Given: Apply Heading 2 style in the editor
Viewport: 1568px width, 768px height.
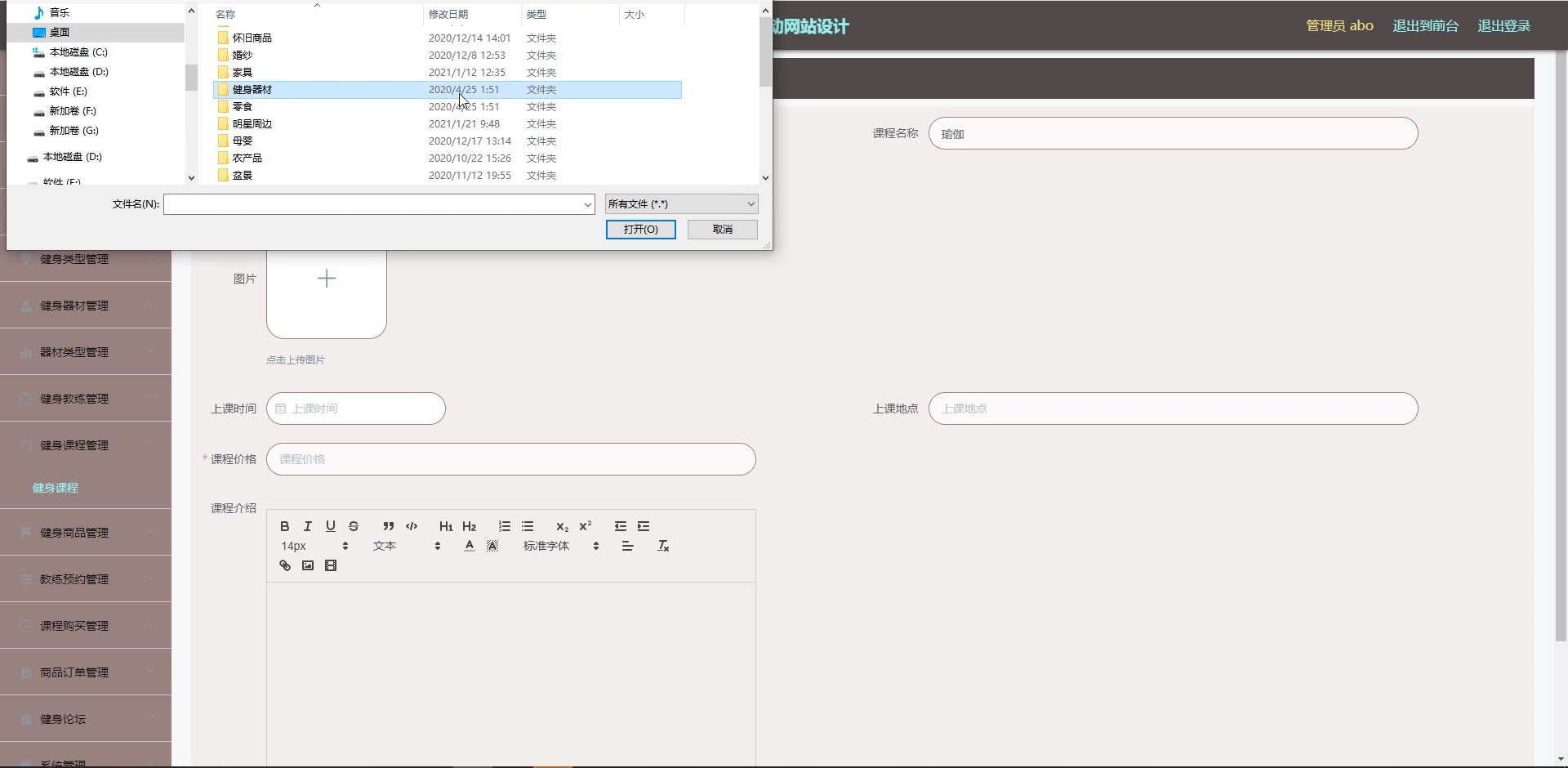Looking at the screenshot, I should click(469, 526).
